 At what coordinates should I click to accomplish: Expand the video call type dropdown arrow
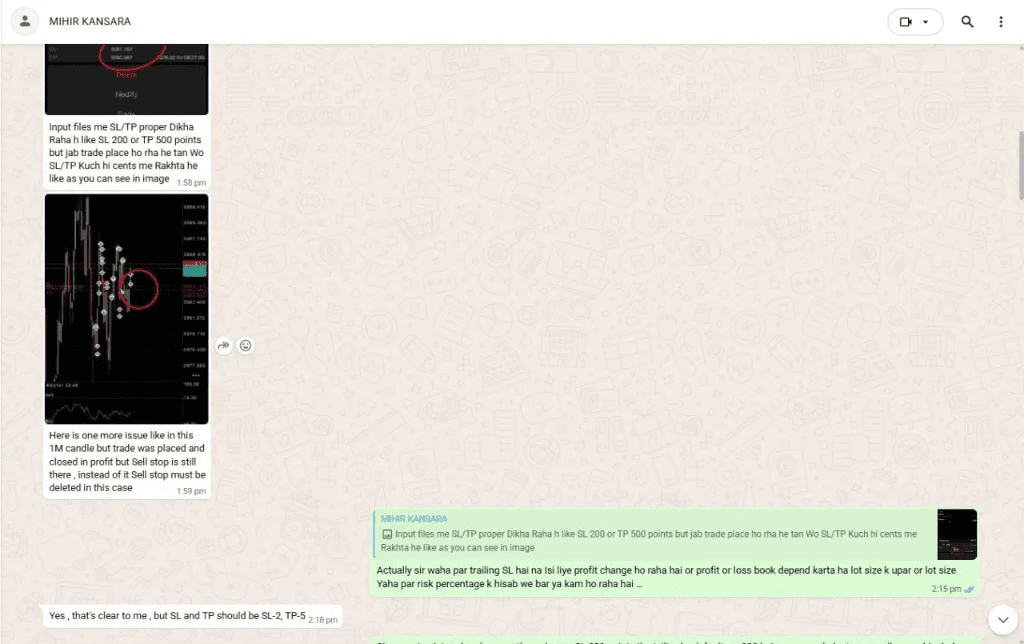(x=927, y=21)
